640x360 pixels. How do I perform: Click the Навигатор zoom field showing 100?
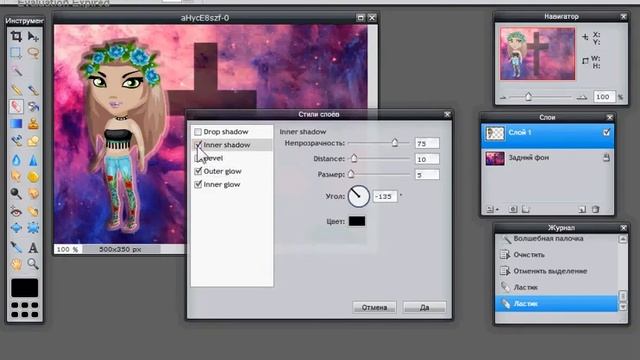pos(604,97)
